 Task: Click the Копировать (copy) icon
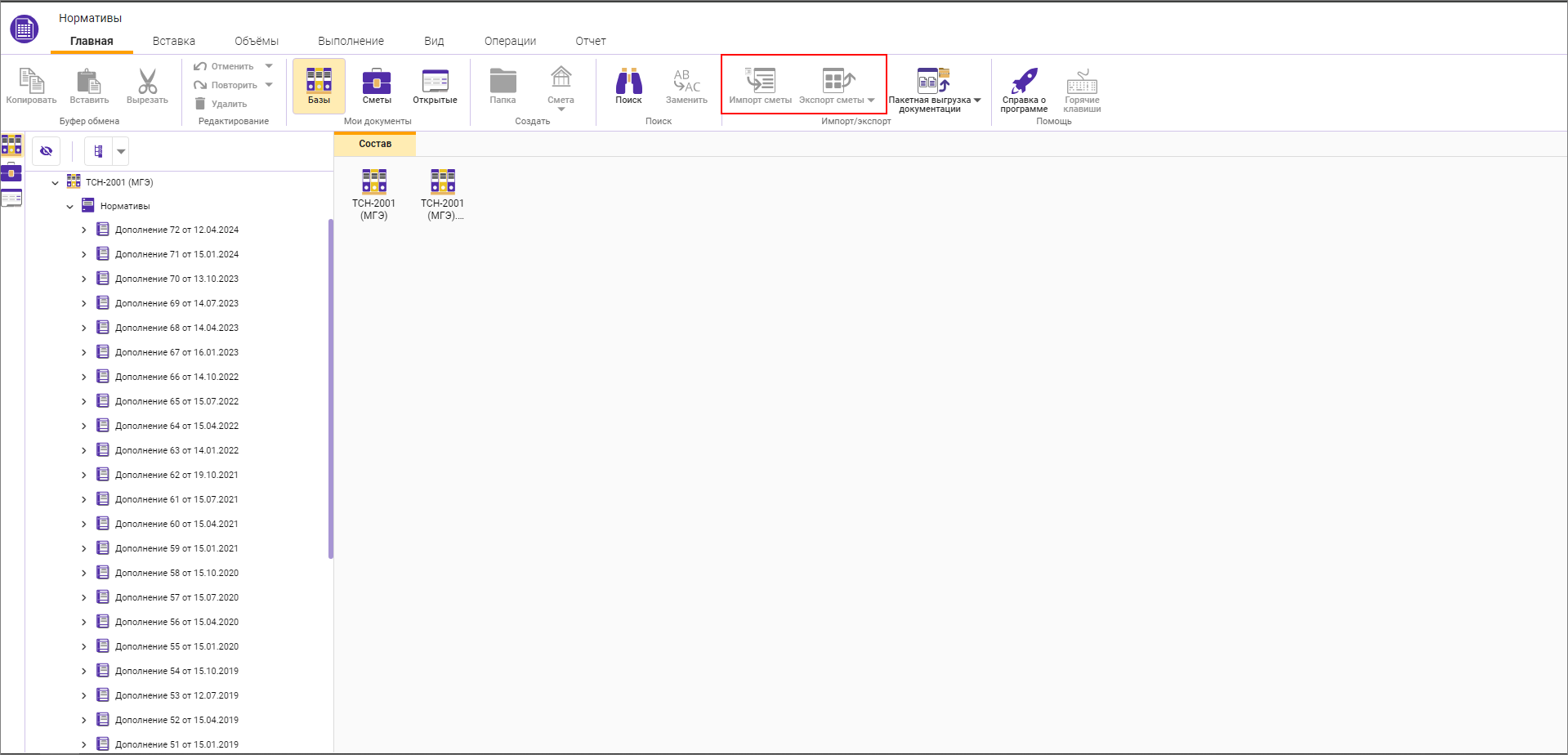31,81
